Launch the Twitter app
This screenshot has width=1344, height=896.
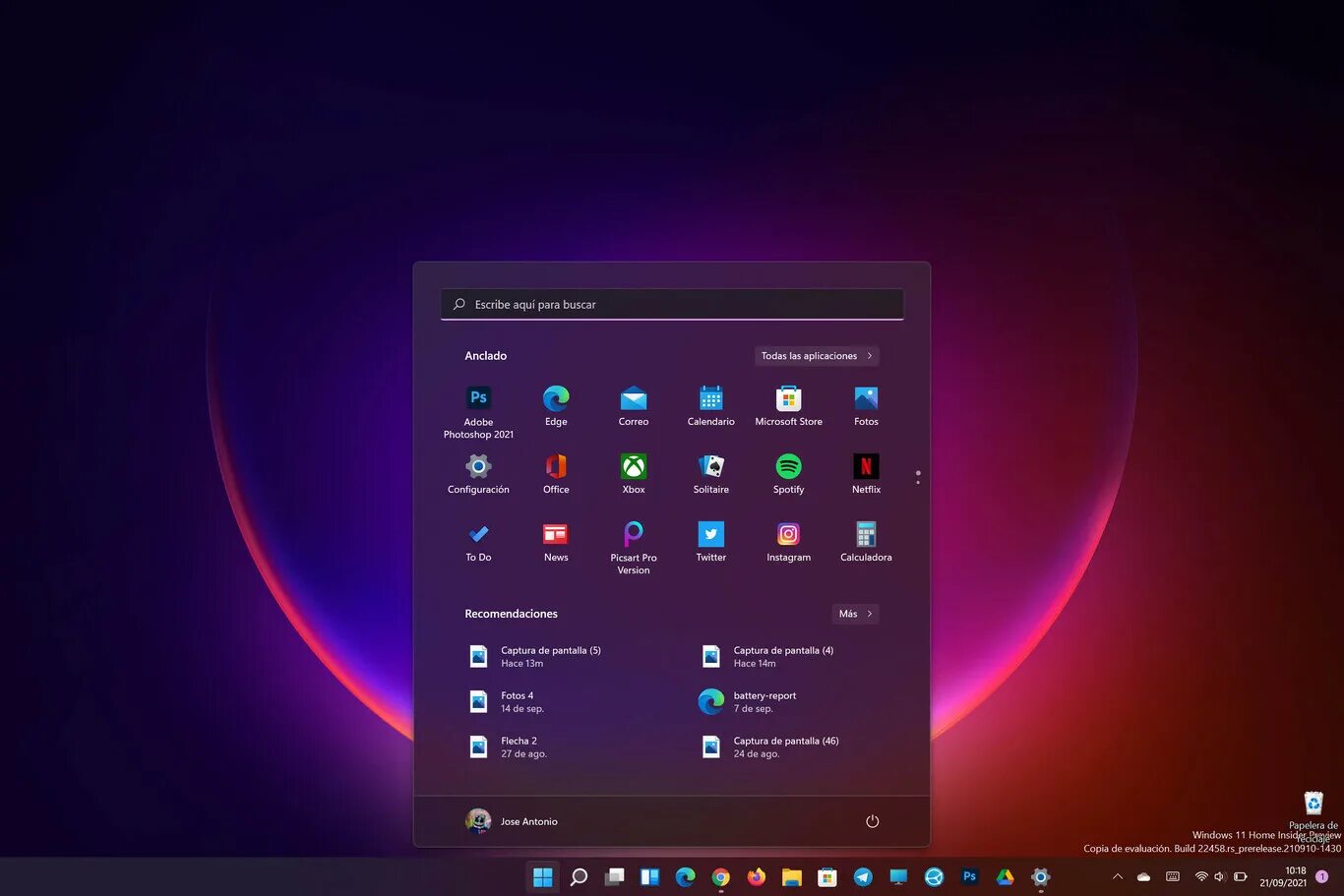[711, 541]
